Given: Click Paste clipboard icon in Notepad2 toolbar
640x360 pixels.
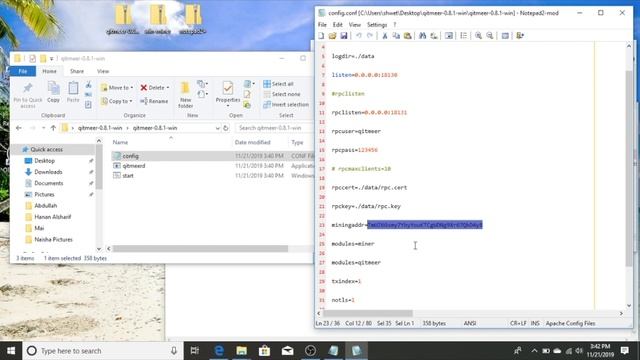Looking at the screenshot, I should 407,36.
